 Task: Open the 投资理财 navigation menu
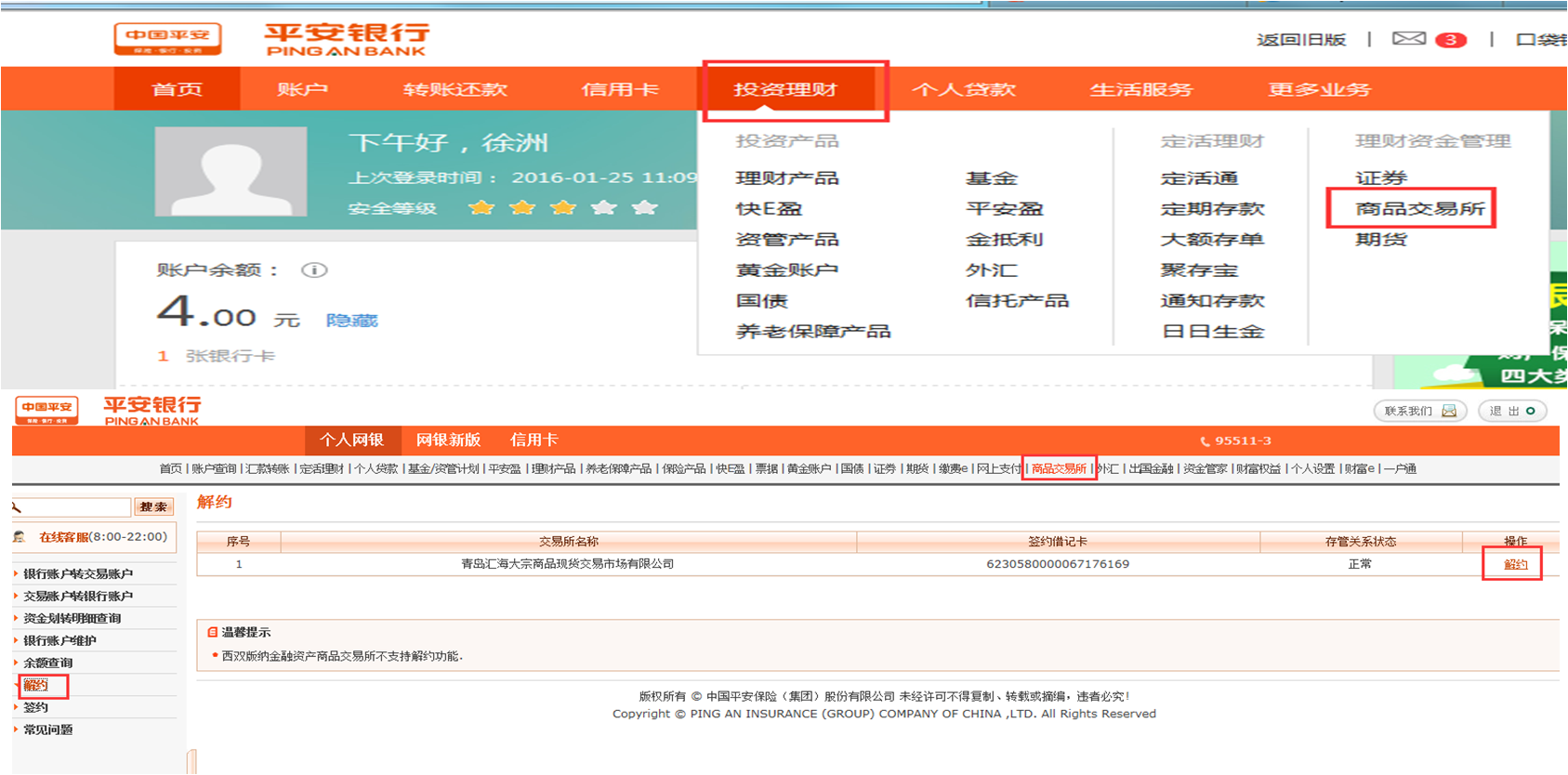click(785, 89)
